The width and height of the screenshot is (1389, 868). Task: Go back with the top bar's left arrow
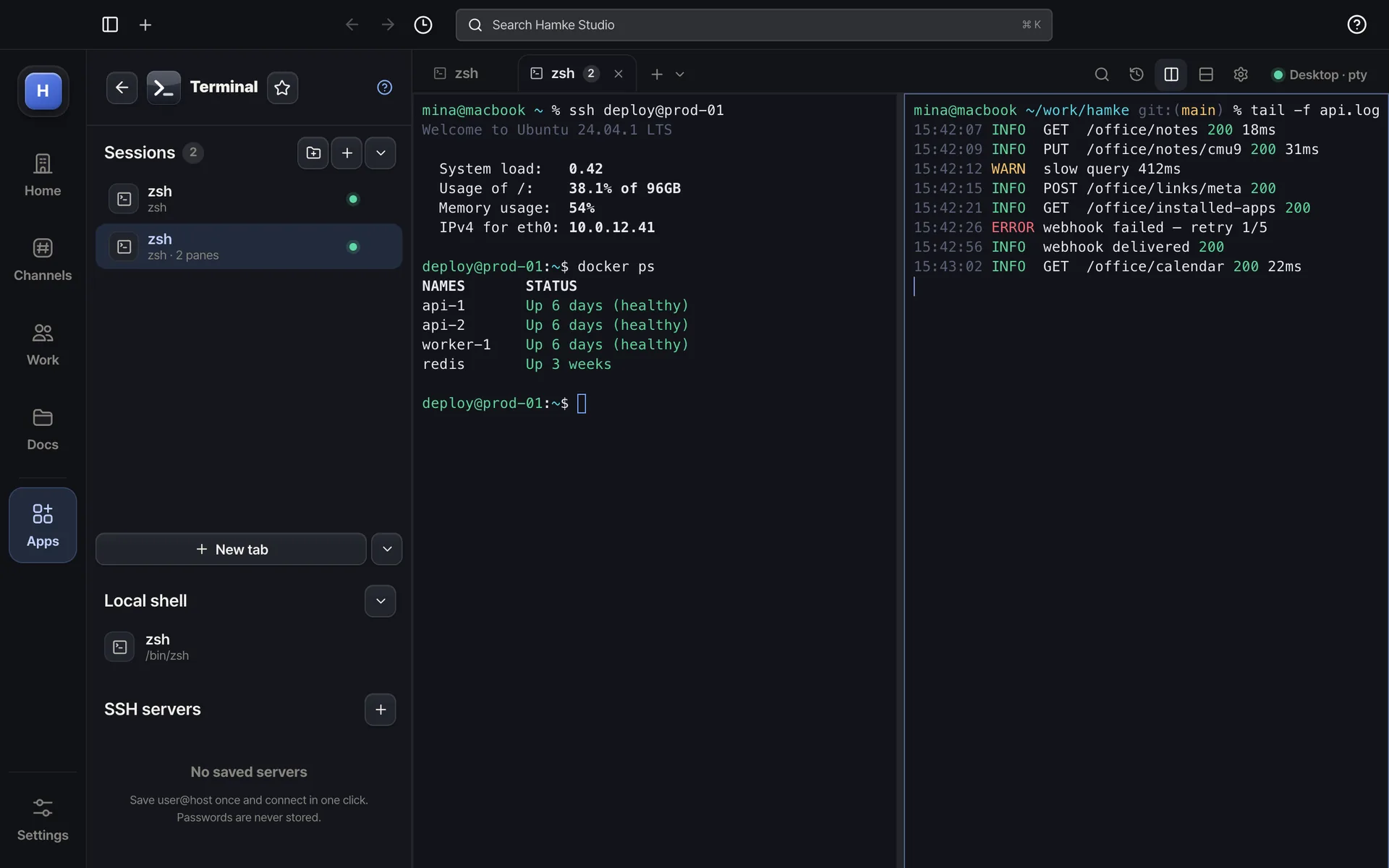pyautogui.click(x=352, y=25)
